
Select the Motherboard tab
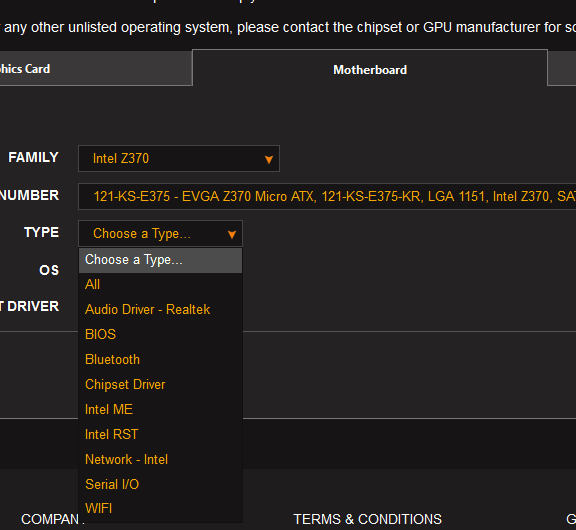click(370, 69)
